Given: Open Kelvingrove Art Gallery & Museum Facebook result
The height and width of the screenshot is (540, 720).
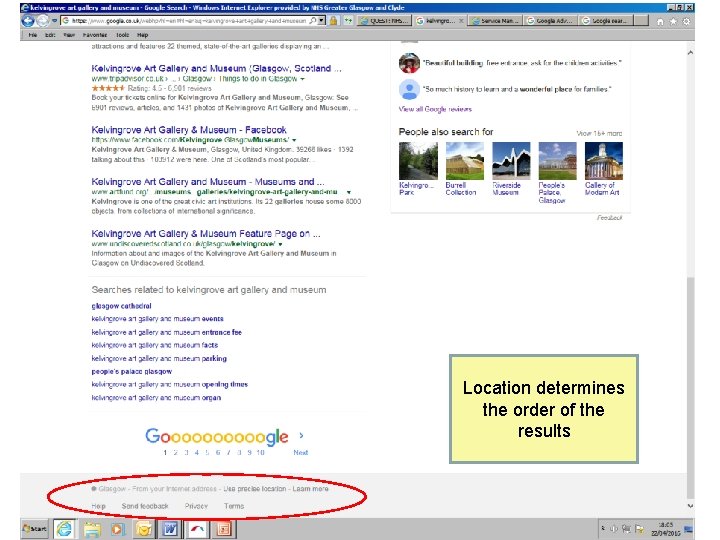Looking at the screenshot, I should click(189, 130).
